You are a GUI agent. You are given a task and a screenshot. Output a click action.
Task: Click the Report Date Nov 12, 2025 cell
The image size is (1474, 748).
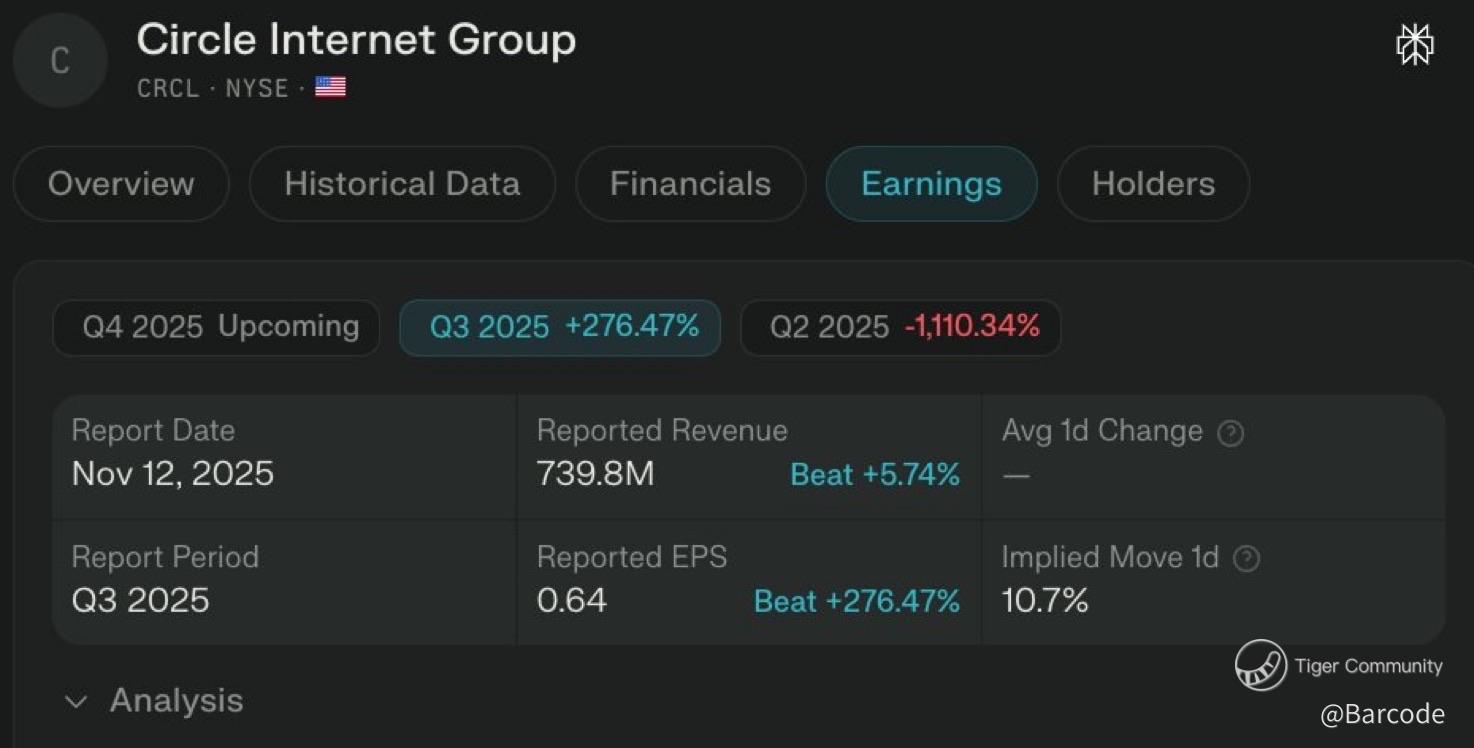click(x=173, y=473)
